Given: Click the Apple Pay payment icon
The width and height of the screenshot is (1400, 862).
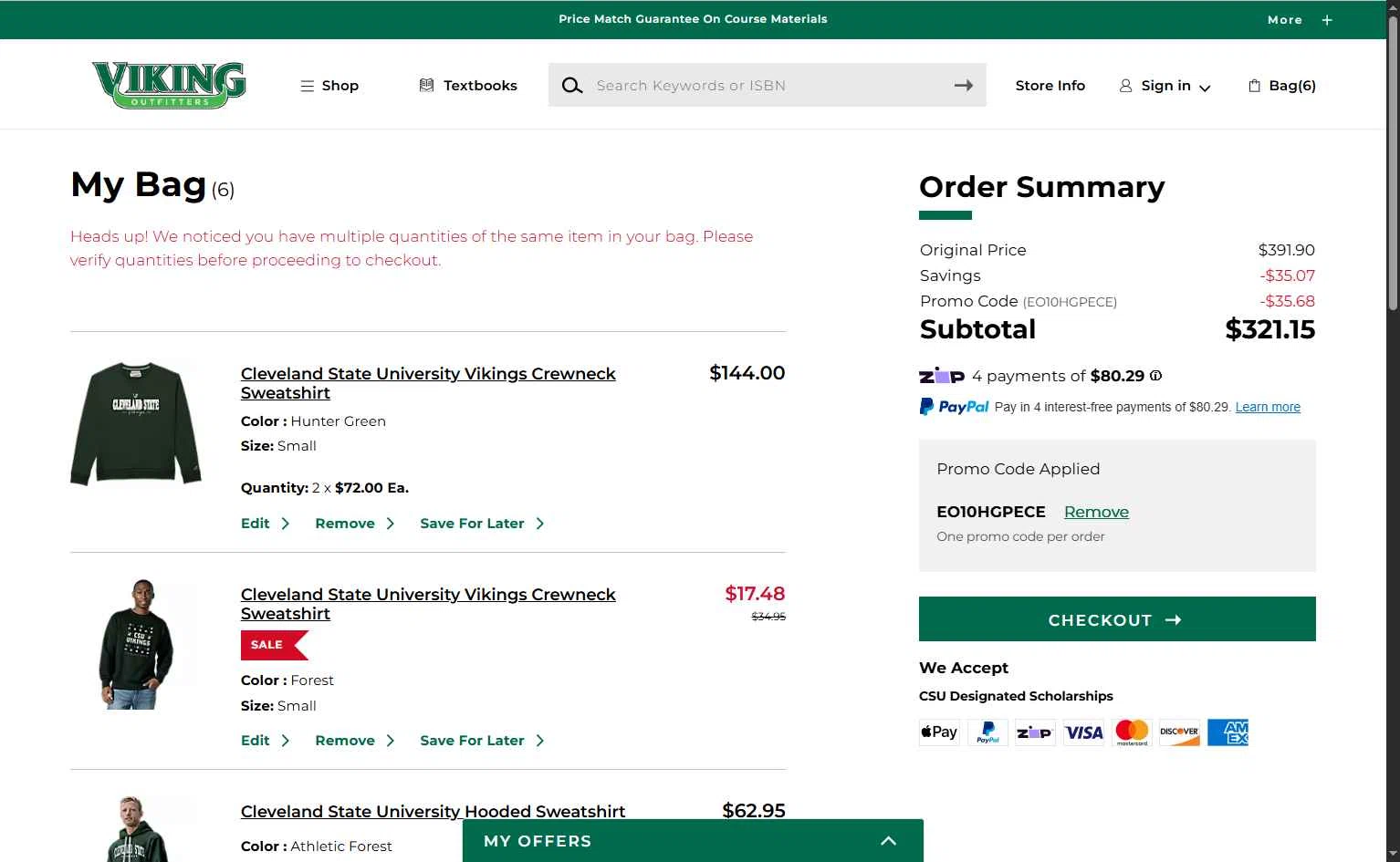Looking at the screenshot, I should (939, 732).
